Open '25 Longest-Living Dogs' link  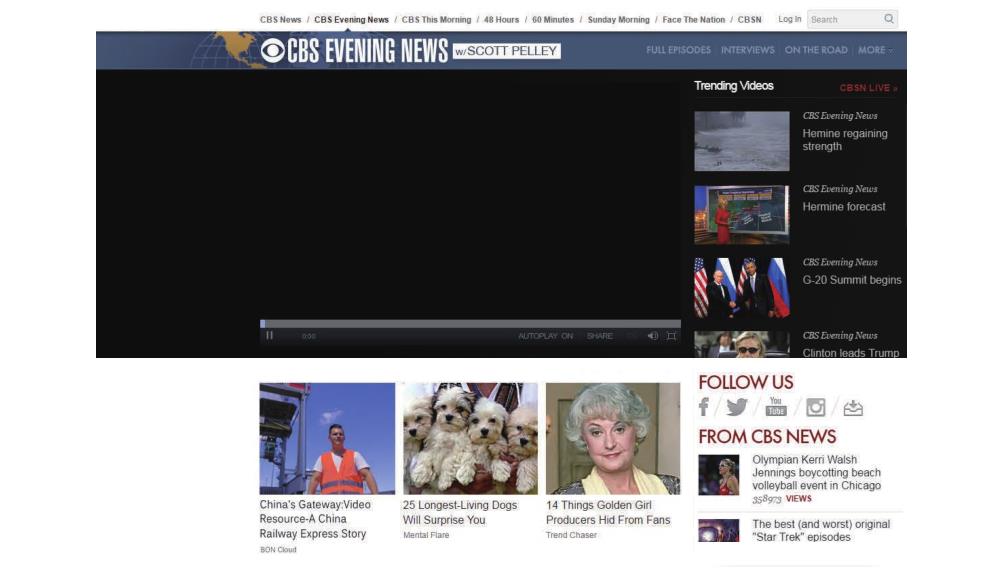460,512
